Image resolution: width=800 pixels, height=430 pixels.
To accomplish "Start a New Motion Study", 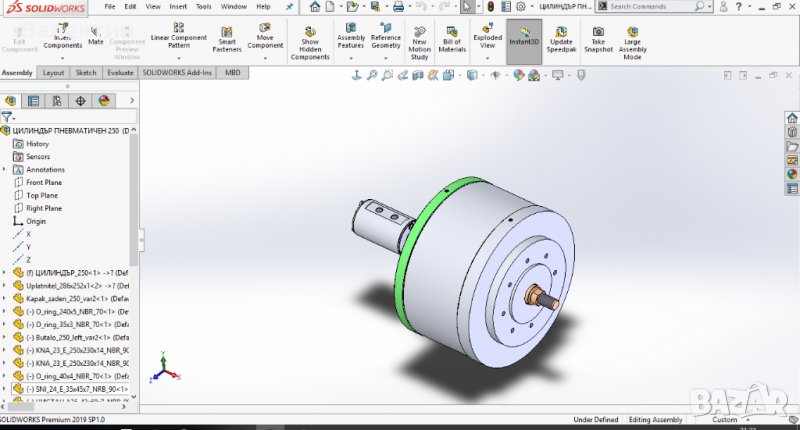I will point(419,40).
